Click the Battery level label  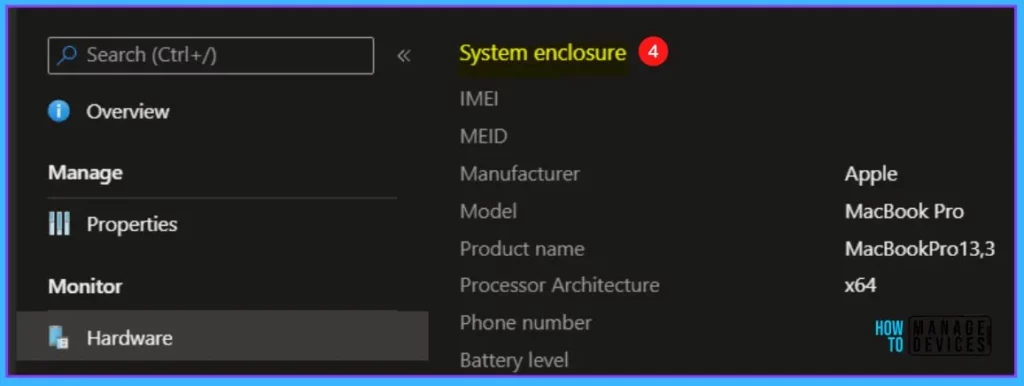coord(514,361)
